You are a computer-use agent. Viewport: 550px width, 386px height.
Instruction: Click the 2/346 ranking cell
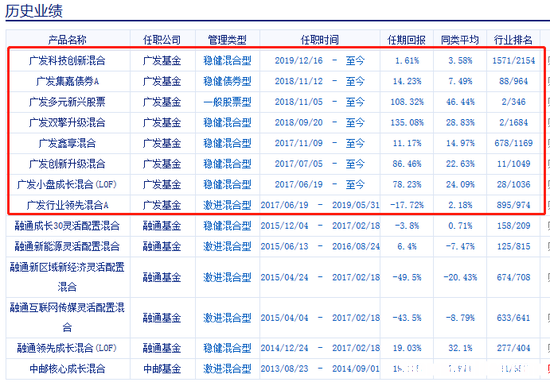click(514, 102)
